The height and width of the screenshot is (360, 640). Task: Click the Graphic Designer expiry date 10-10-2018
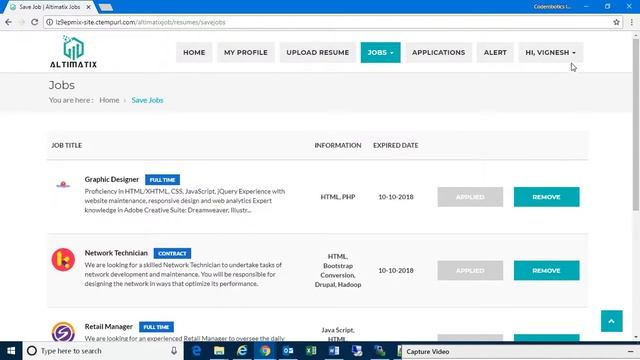click(396, 197)
